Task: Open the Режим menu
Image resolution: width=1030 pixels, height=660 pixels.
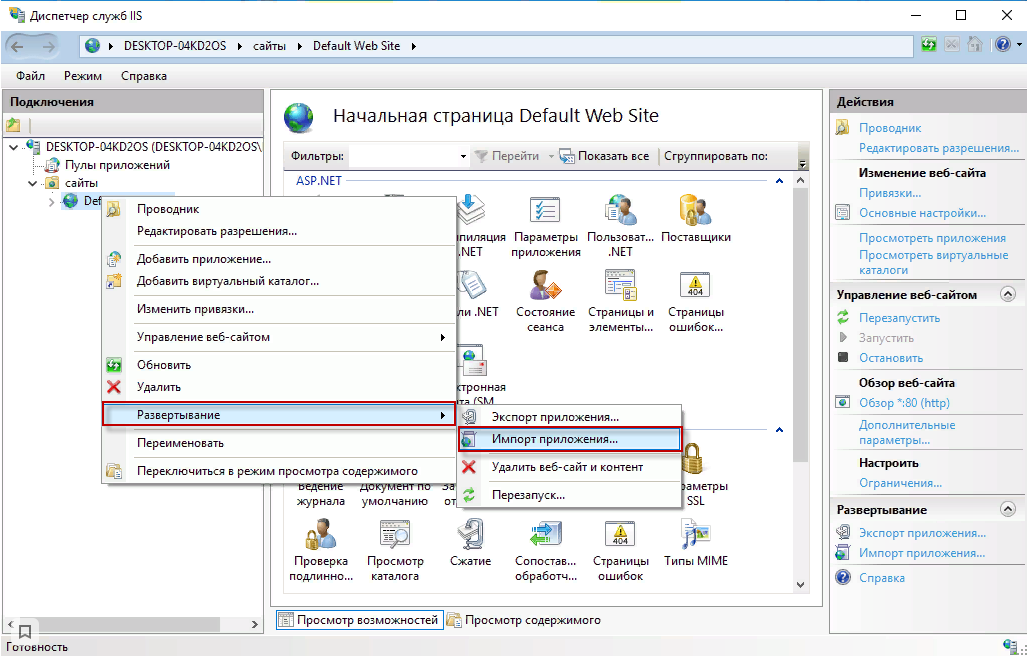Action: 83,76
